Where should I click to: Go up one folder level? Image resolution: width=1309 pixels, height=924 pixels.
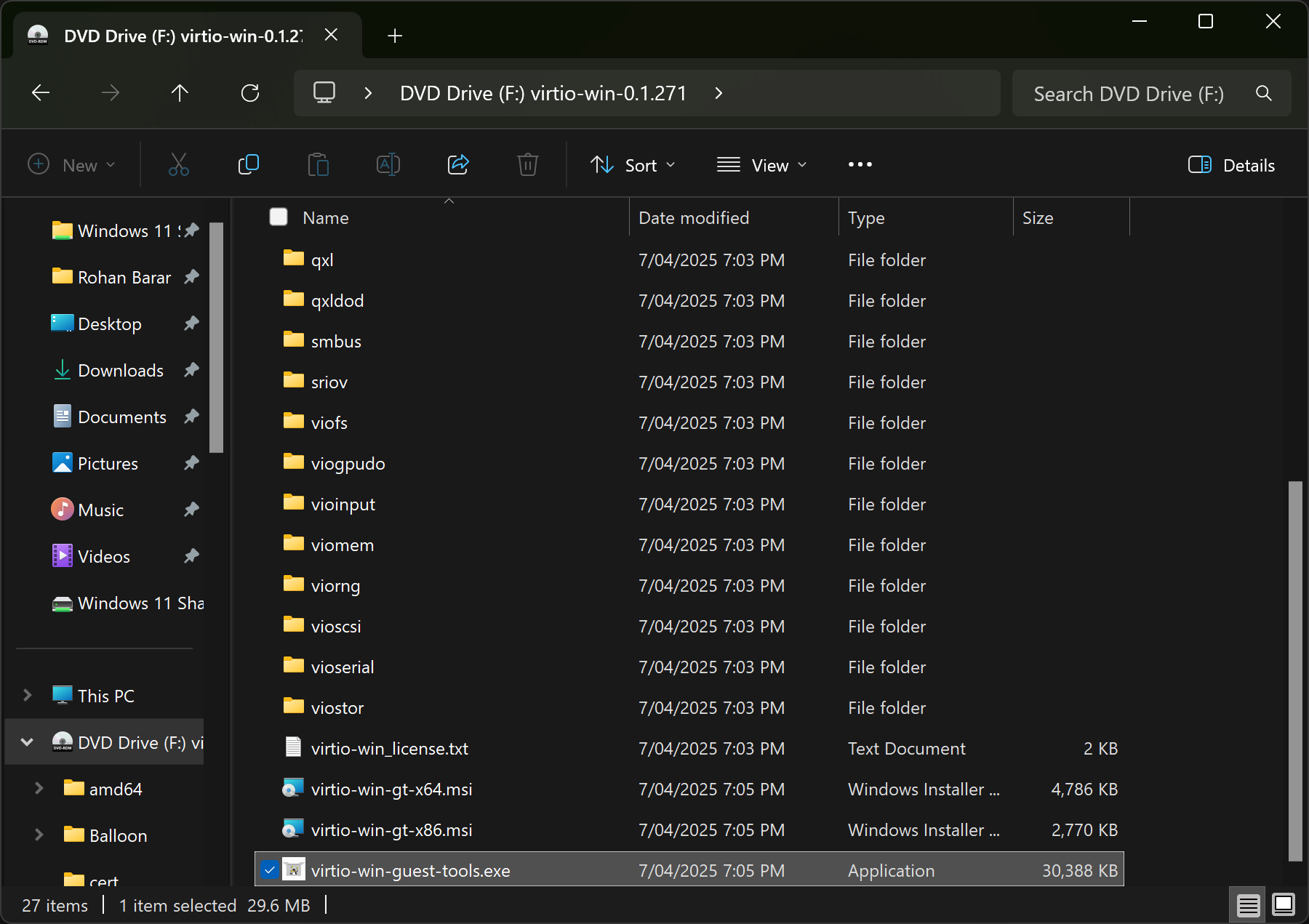click(x=180, y=93)
